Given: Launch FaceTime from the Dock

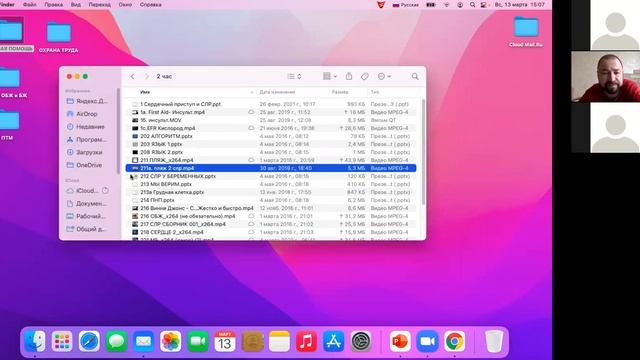Looking at the screenshot, I should click(x=198, y=341).
